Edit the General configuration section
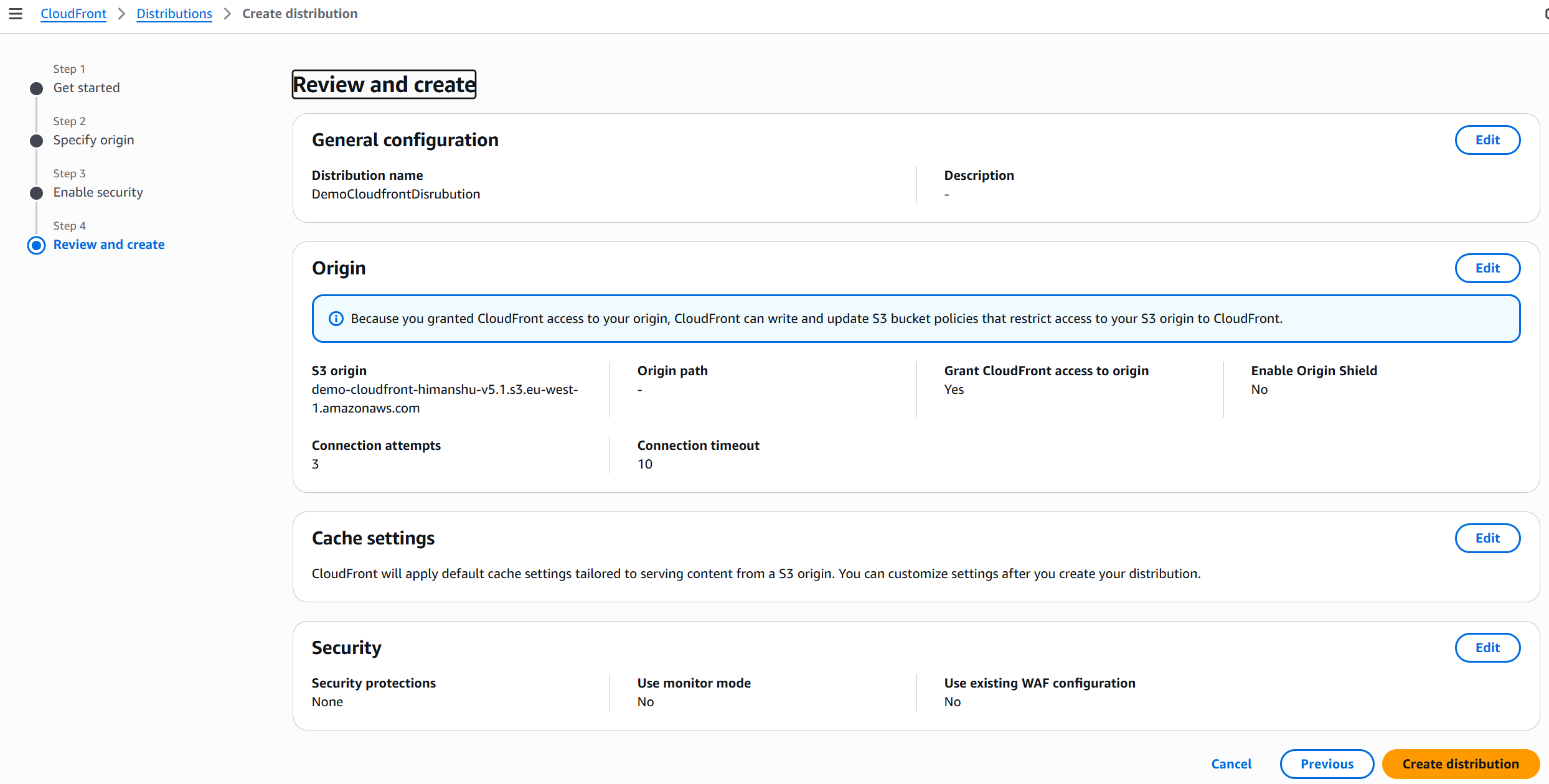Screen dimensions: 1549x784 point(1487,140)
